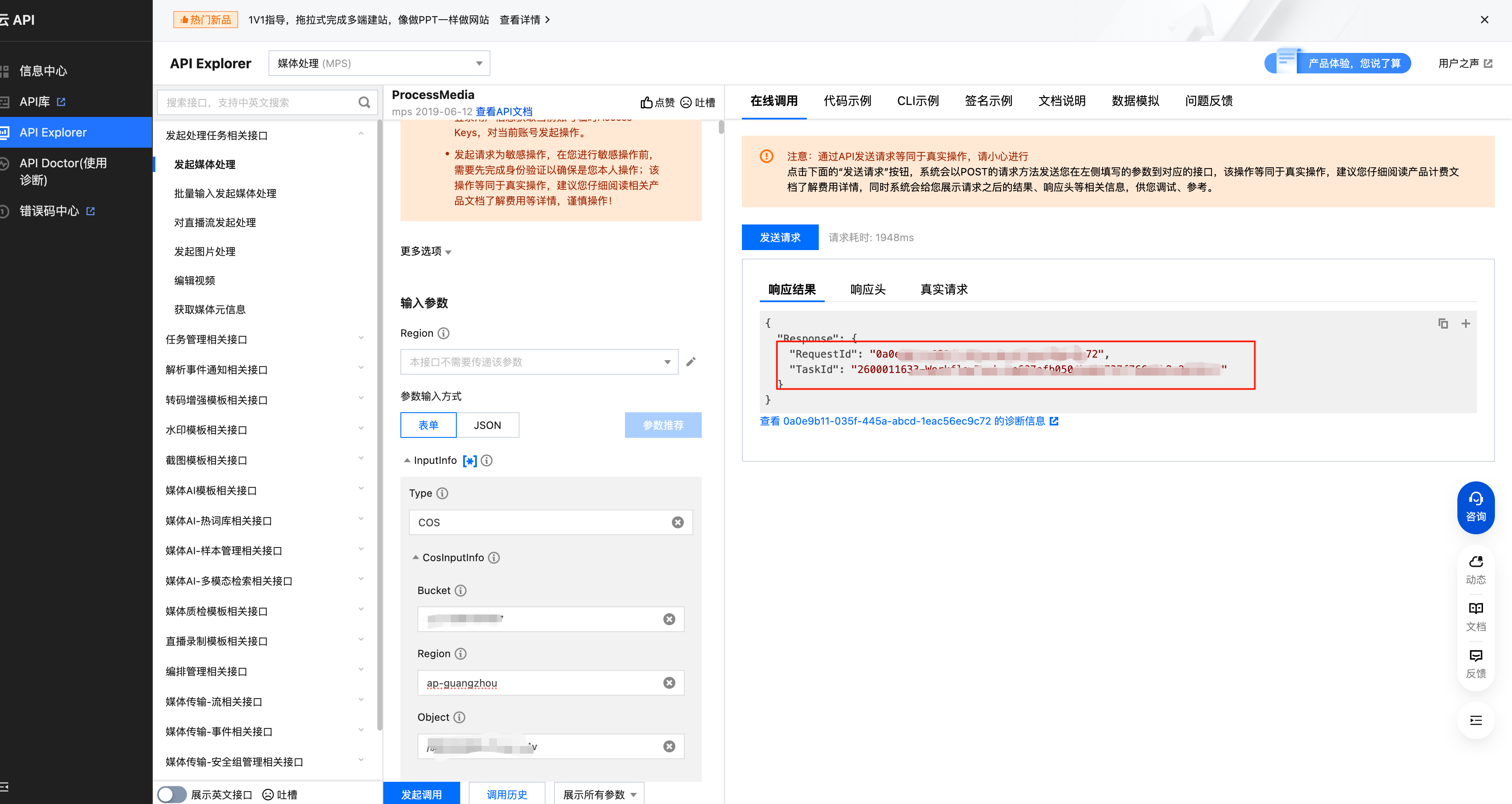Click the 发送请求 button
The height and width of the screenshot is (804, 1512).
[779, 237]
